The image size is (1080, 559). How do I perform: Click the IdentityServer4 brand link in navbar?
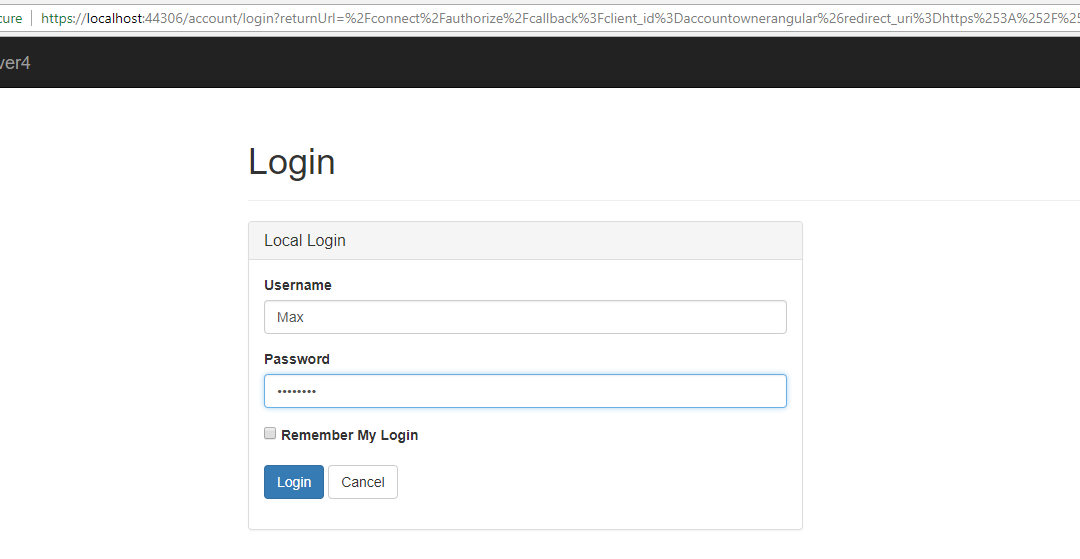pos(14,63)
